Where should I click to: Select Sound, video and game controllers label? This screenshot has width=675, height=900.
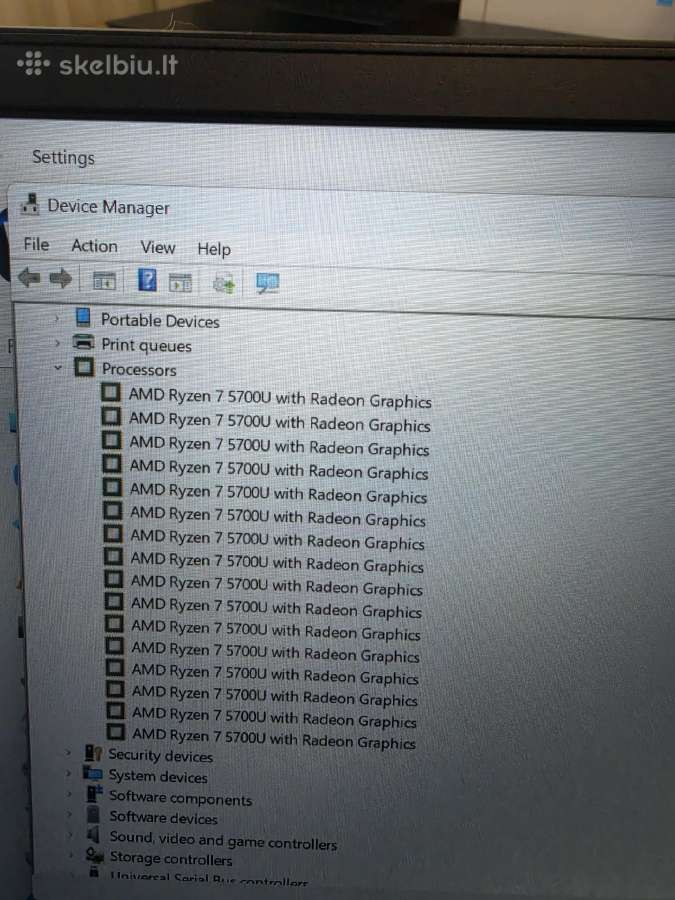click(223, 840)
